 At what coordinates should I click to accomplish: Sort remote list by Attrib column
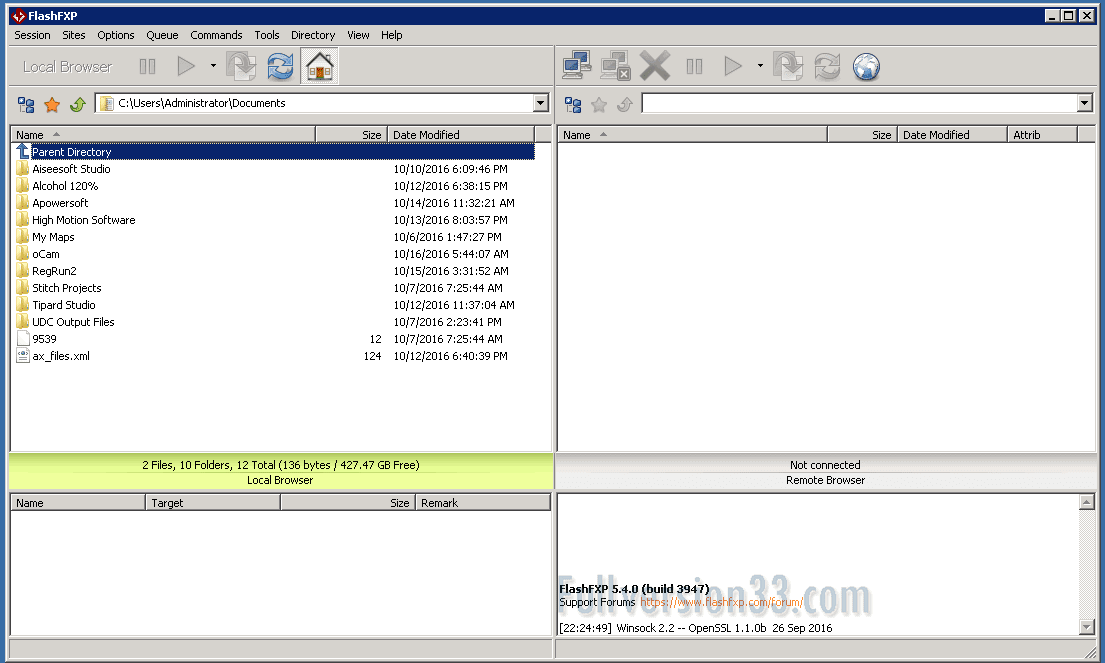click(x=1042, y=135)
